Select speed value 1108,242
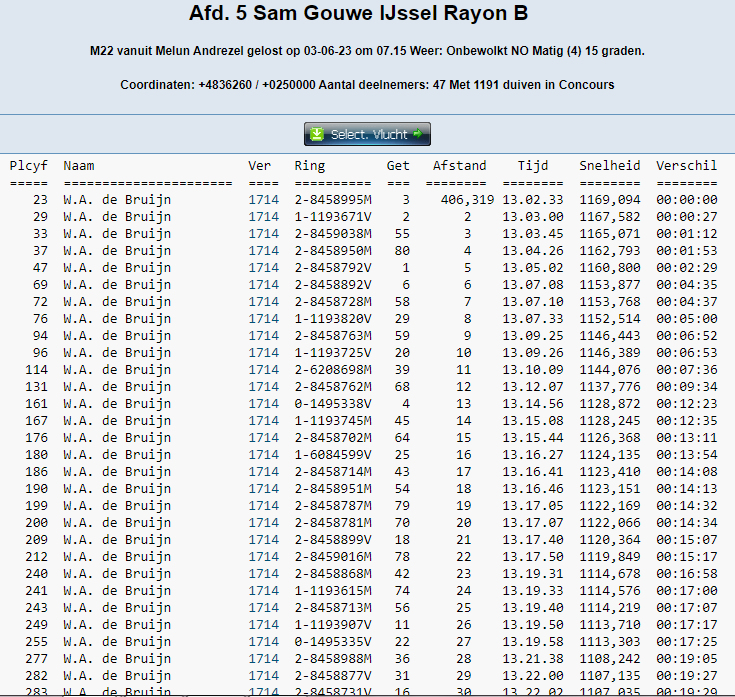The height and width of the screenshot is (697, 735). 610,659
